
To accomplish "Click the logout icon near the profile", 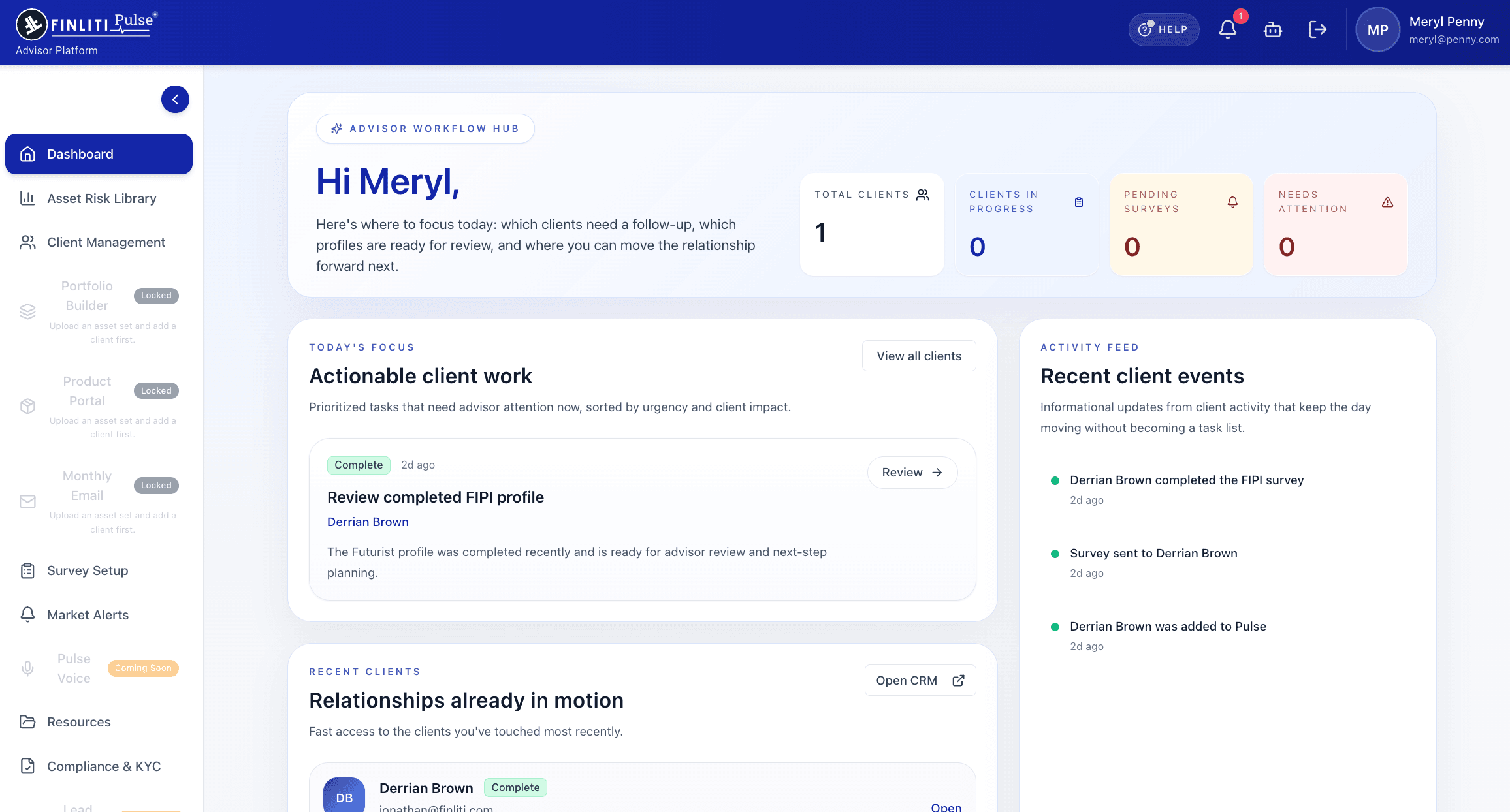I will point(1318,29).
